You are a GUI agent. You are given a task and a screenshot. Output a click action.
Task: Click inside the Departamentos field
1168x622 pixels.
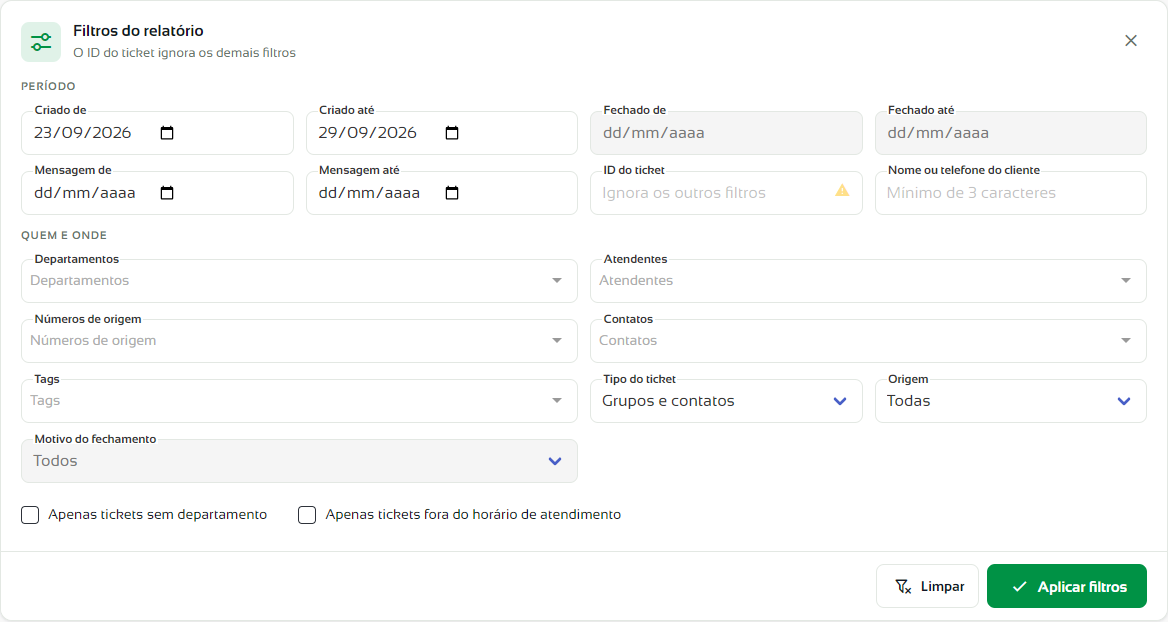pyautogui.click(x=299, y=281)
